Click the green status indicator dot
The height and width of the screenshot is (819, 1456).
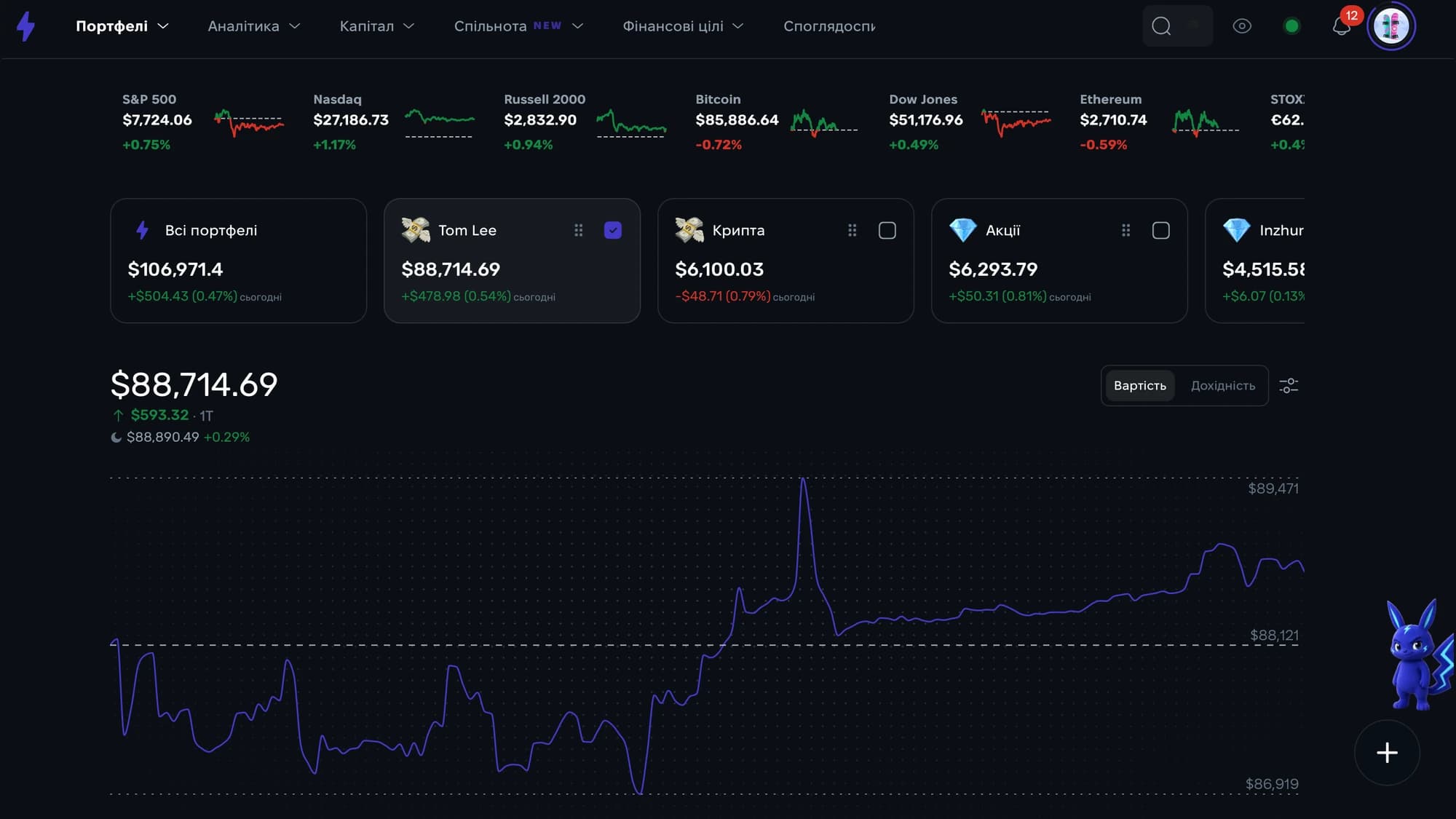1291,26
